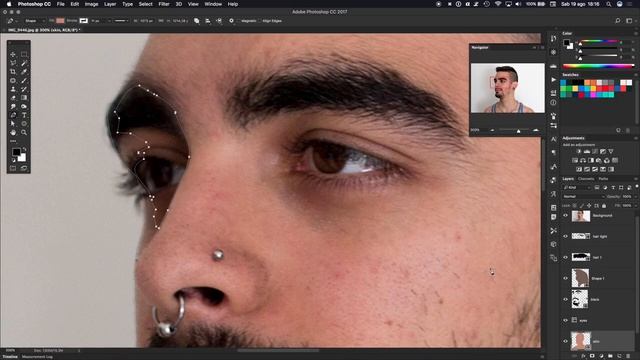Add a Brightness/Contrast adjustment
640x360 pixels.
pos(578,151)
